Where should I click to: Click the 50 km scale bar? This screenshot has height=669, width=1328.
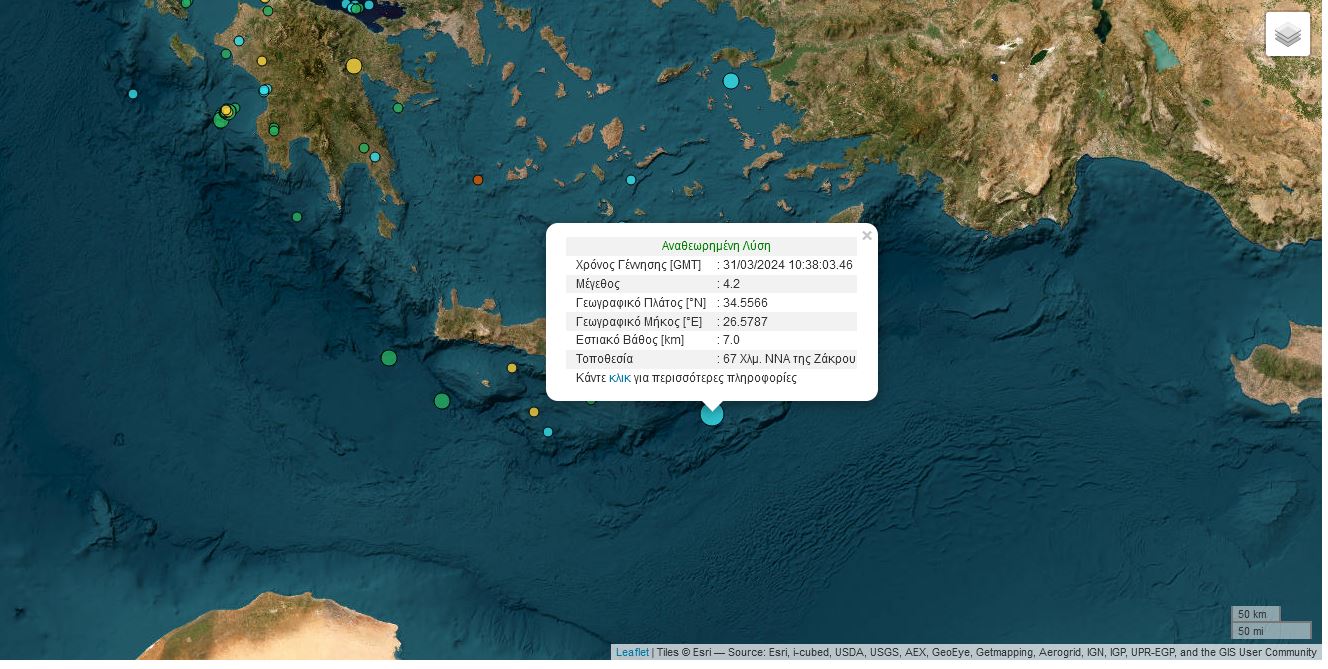click(x=1255, y=614)
